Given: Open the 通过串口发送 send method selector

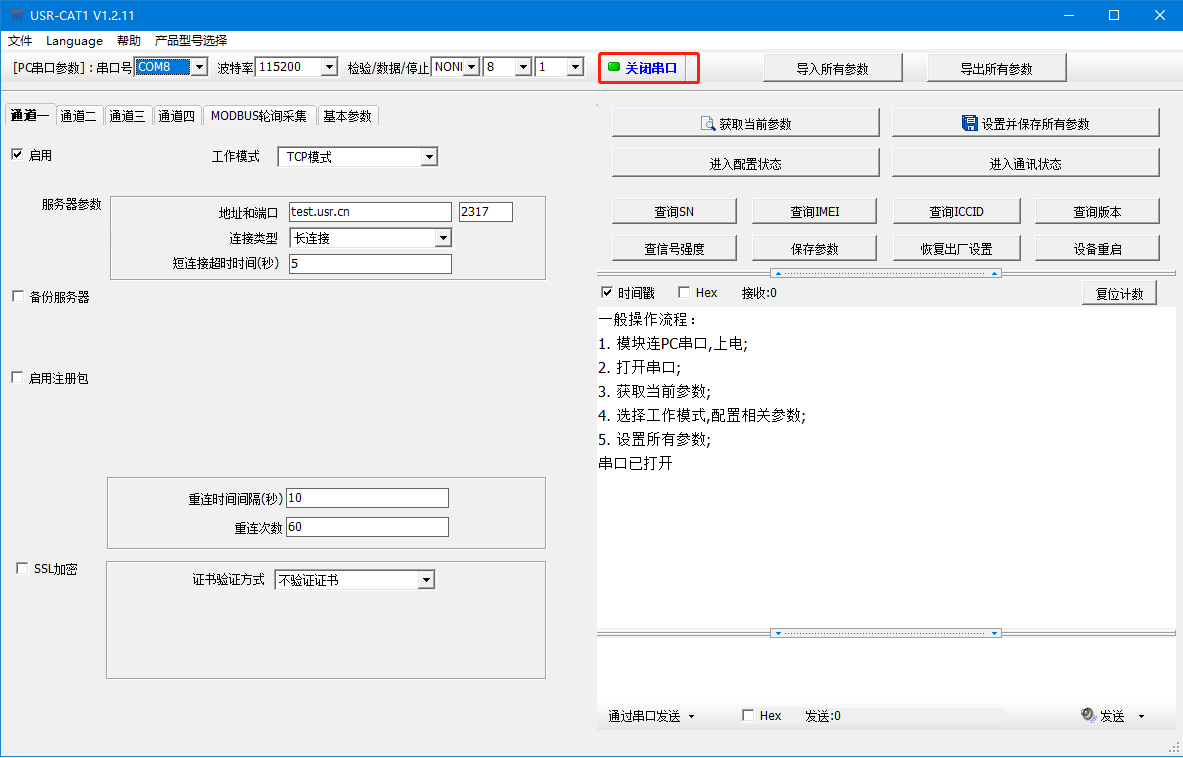Looking at the screenshot, I should (x=650, y=716).
